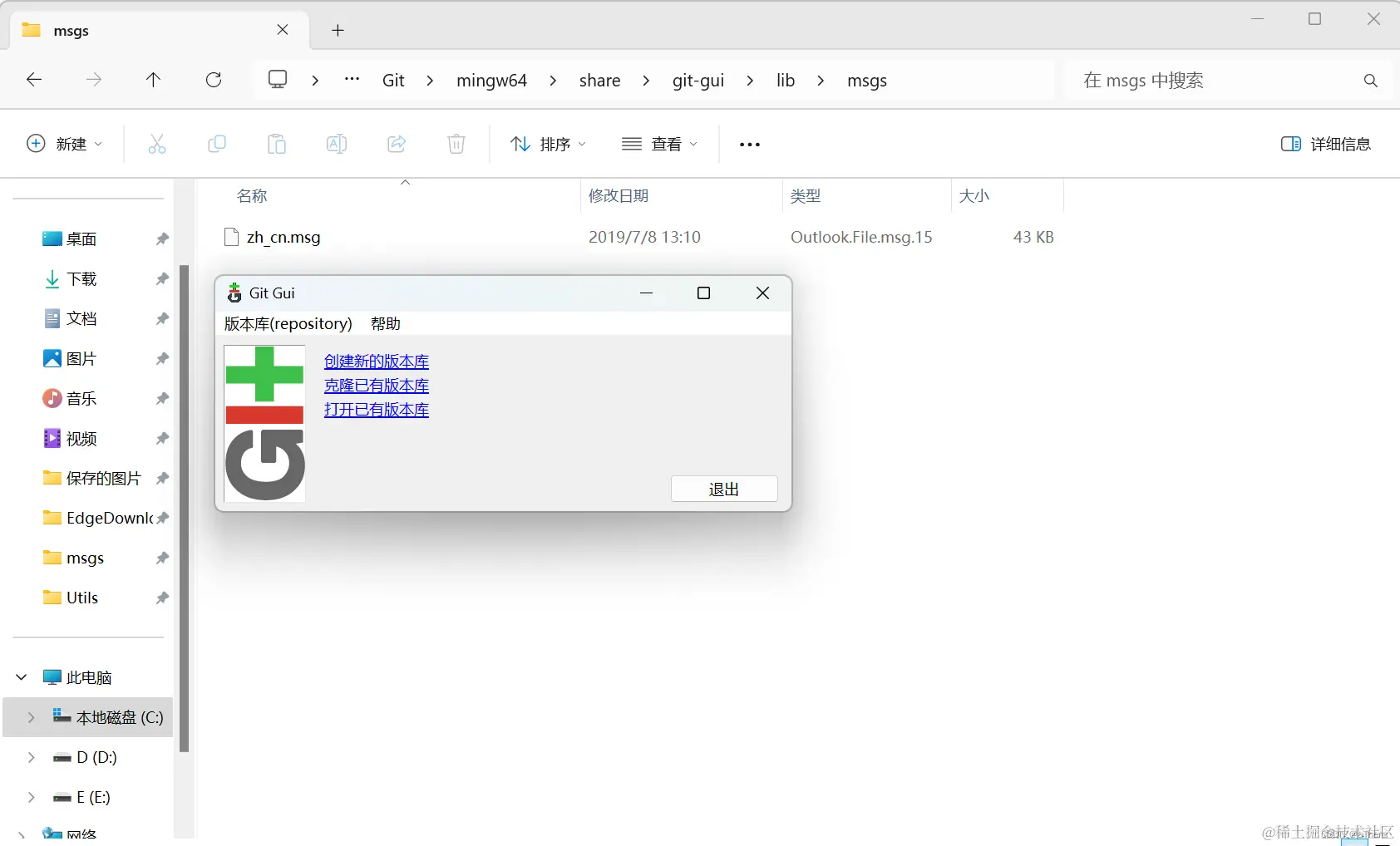
Task: Click the 克隆已有版本库 link
Action: [x=377, y=386]
